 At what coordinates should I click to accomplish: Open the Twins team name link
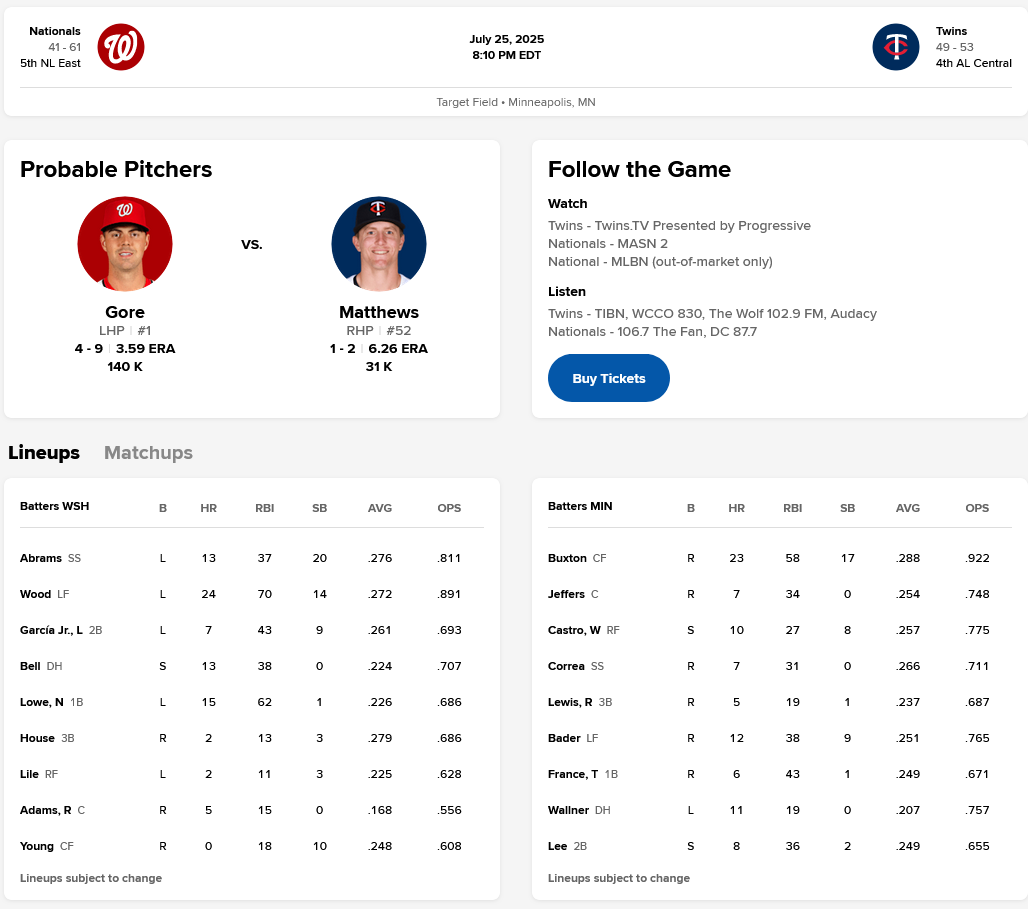coord(951,31)
